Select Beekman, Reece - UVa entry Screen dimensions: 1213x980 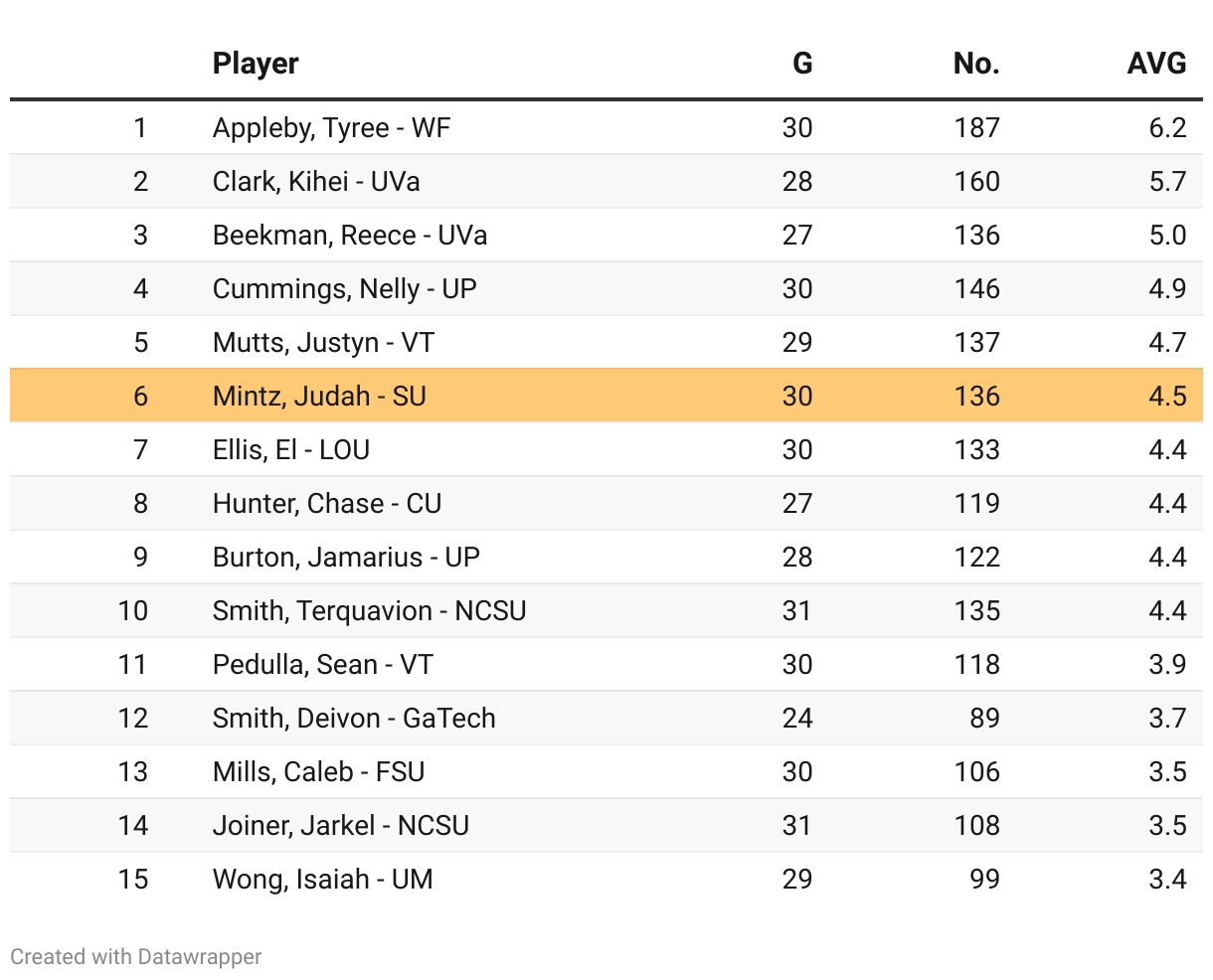point(350,236)
